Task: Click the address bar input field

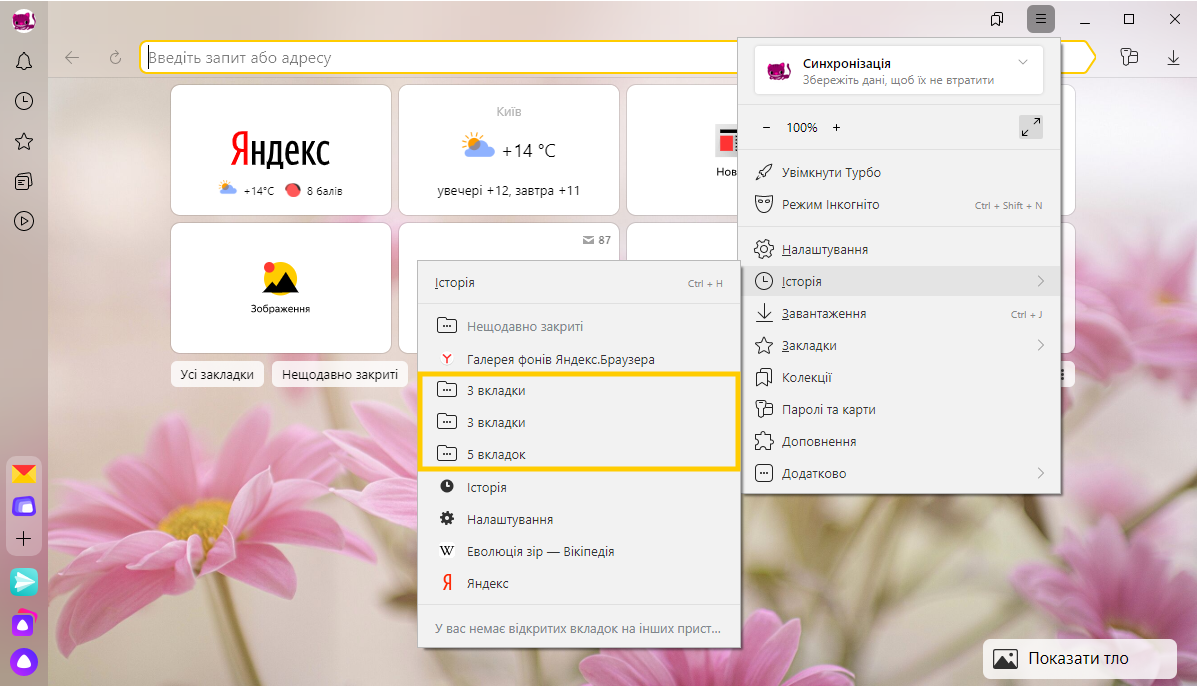Action: click(439, 57)
